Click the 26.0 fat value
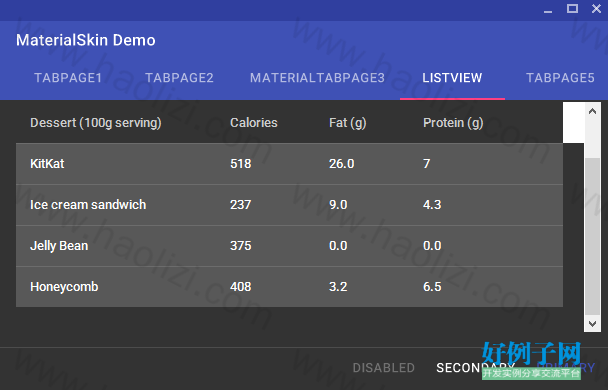Viewport: 608px width, 390px height. (x=342, y=164)
